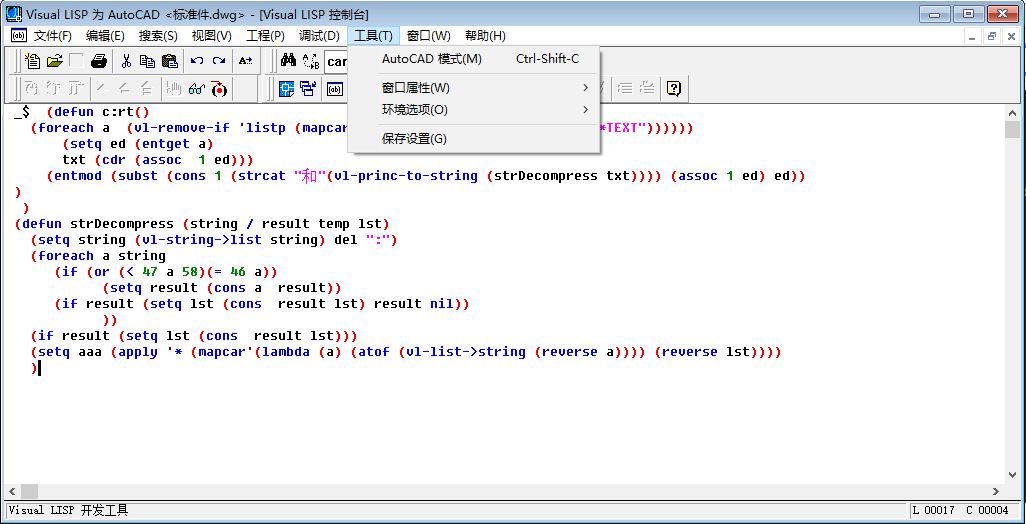The image size is (1026, 524).
Task: Click the vertical scrollbar up arrow
Action: 1012,113
